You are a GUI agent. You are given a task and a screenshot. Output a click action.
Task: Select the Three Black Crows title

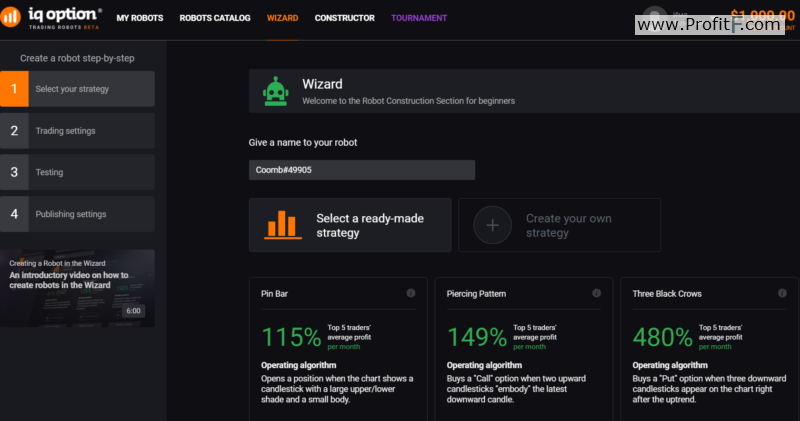coord(667,293)
